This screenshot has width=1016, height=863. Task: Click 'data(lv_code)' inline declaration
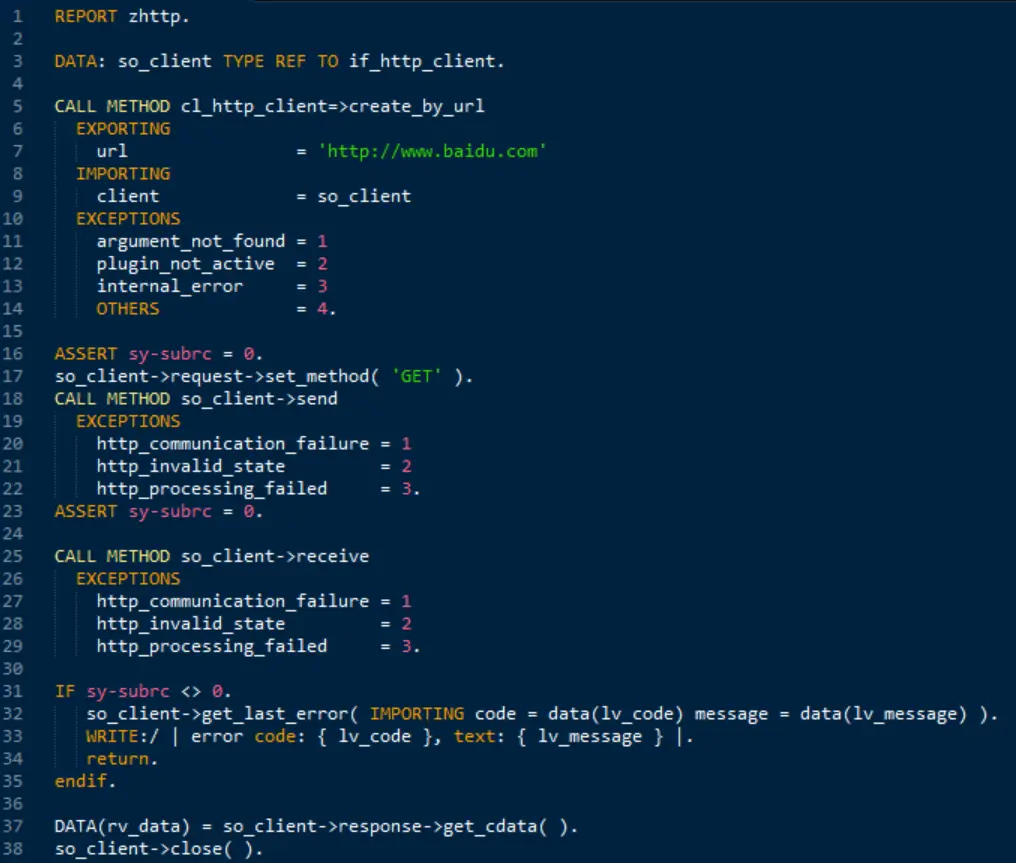coord(616,714)
